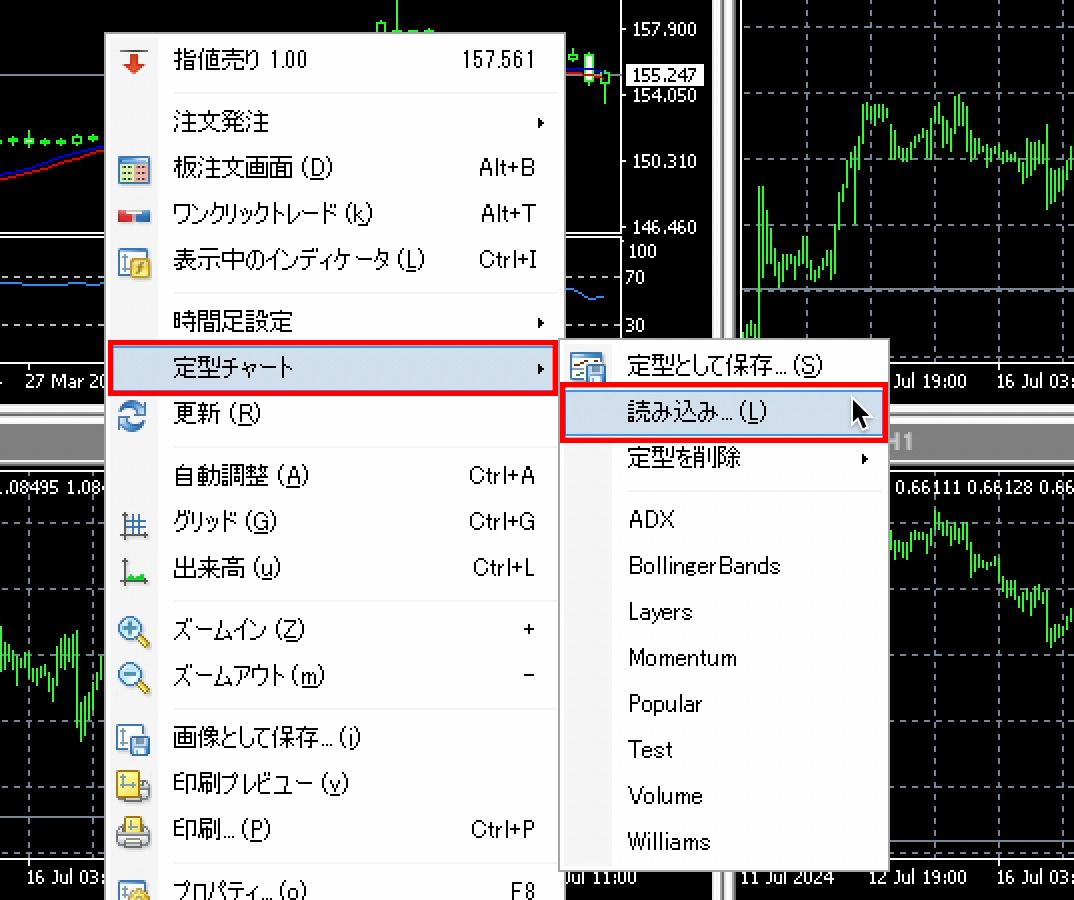1074x900 pixels.
Task: Click the 155.247 price label on axis
Action: (x=663, y=75)
